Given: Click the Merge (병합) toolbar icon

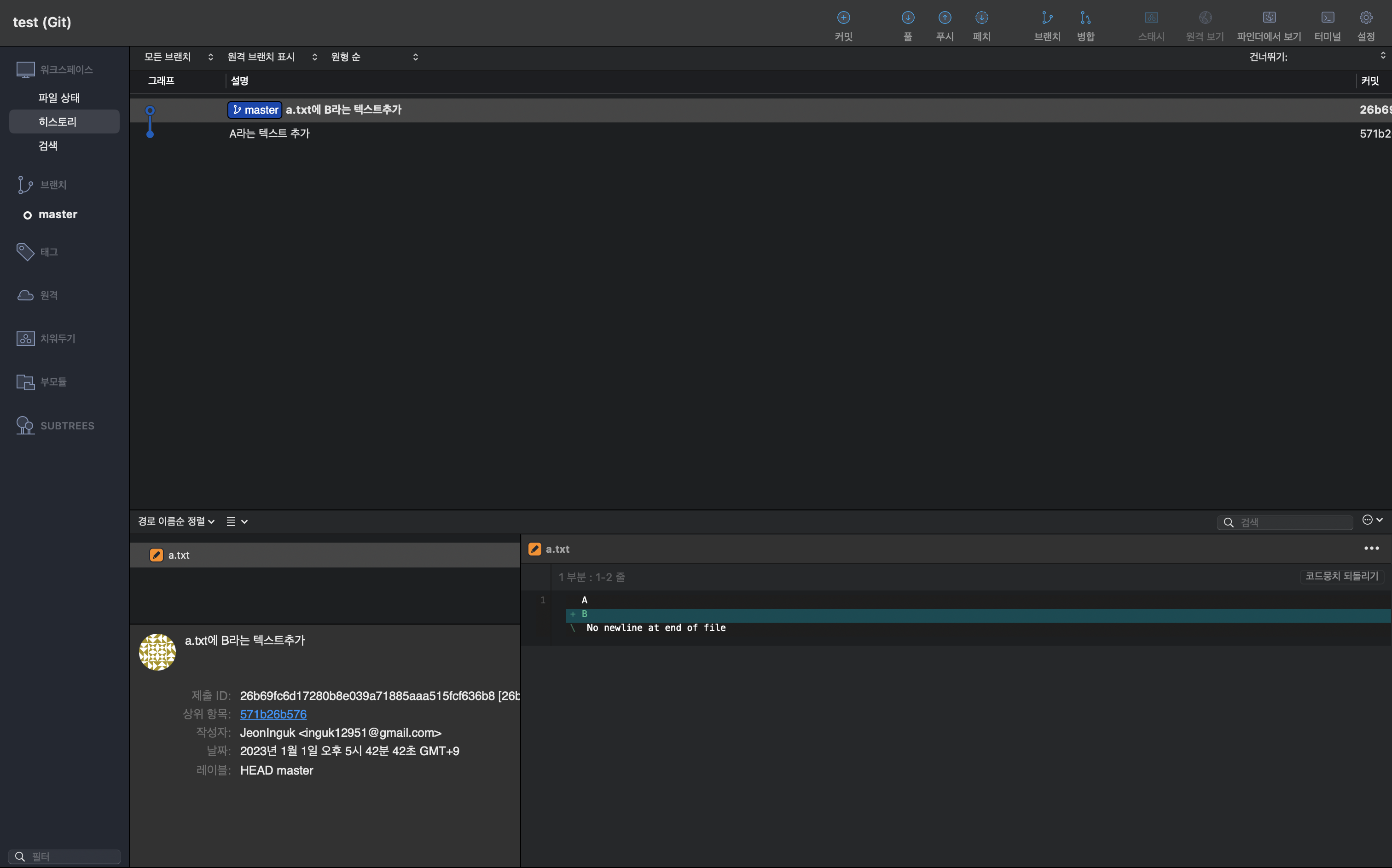Looking at the screenshot, I should click(x=1085, y=18).
